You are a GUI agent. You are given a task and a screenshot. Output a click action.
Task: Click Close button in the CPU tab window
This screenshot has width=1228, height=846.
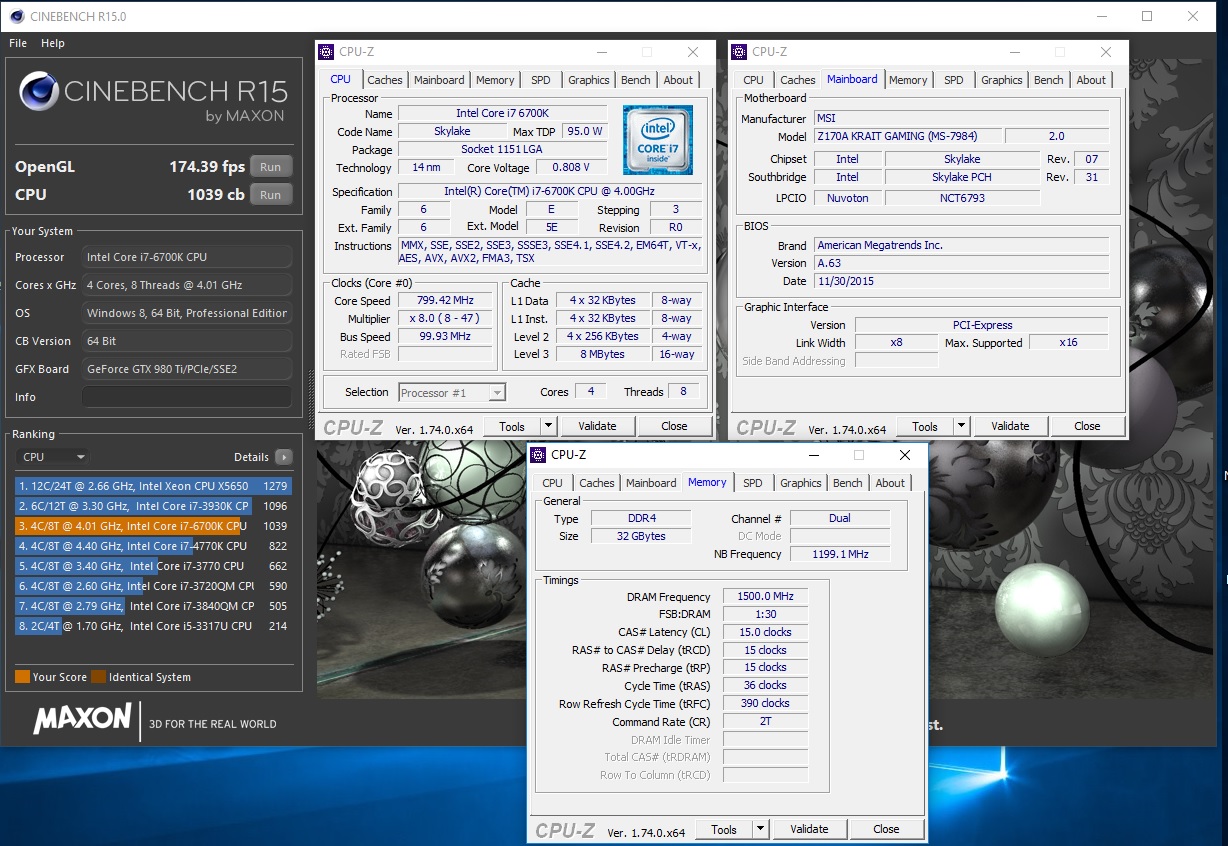coord(674,426)
